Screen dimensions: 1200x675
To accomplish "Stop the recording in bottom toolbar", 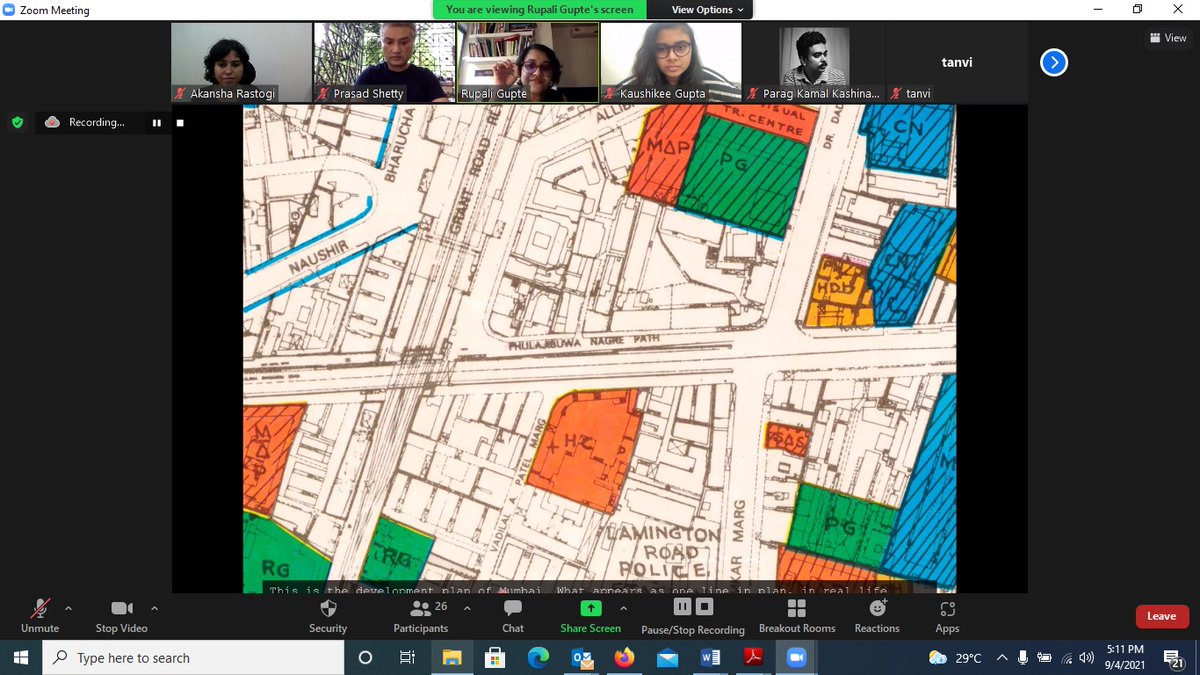I will click(x=704, y=607).
